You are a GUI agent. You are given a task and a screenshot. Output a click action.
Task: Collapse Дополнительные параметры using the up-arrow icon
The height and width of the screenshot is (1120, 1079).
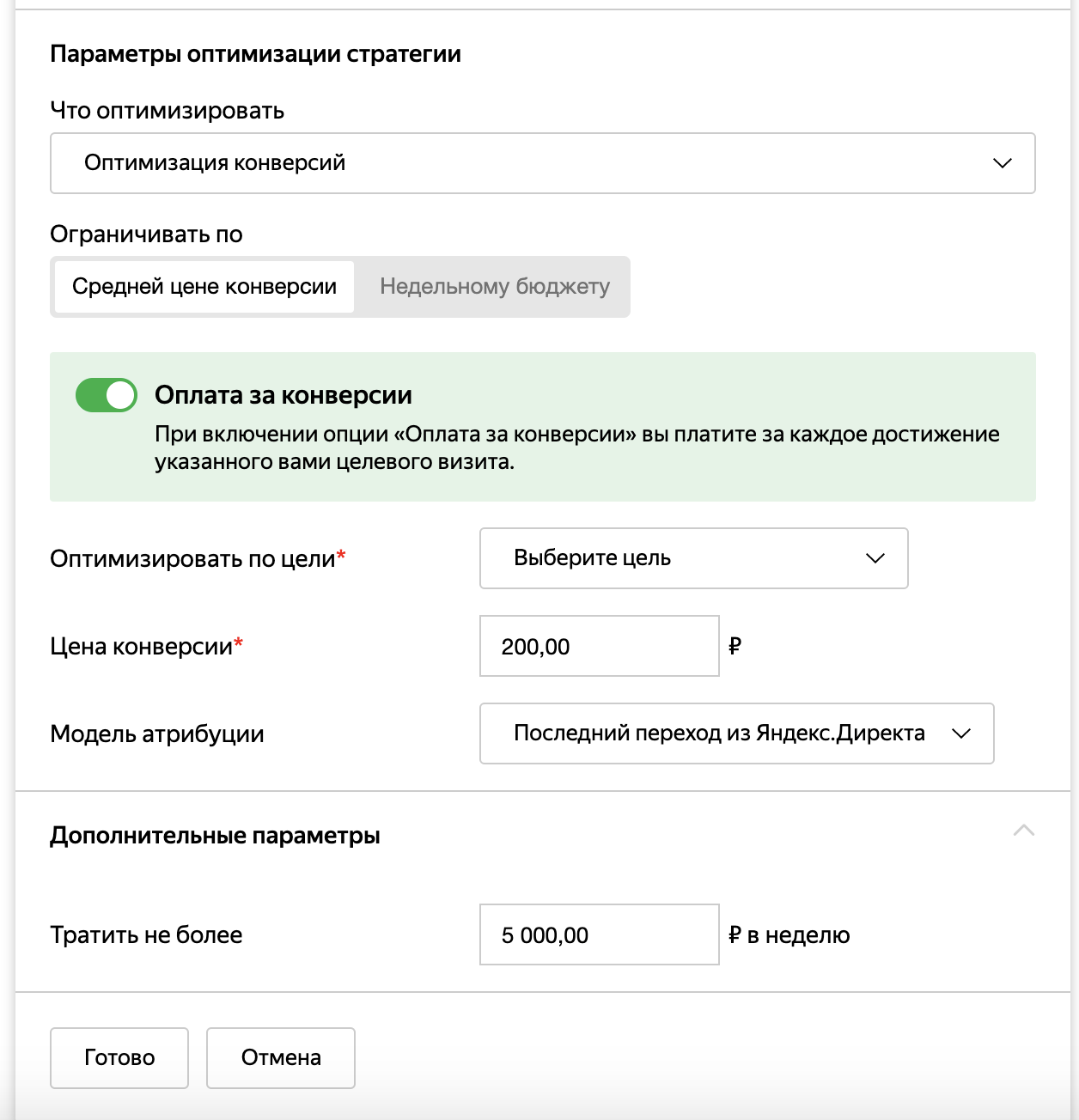[1023, 831]
